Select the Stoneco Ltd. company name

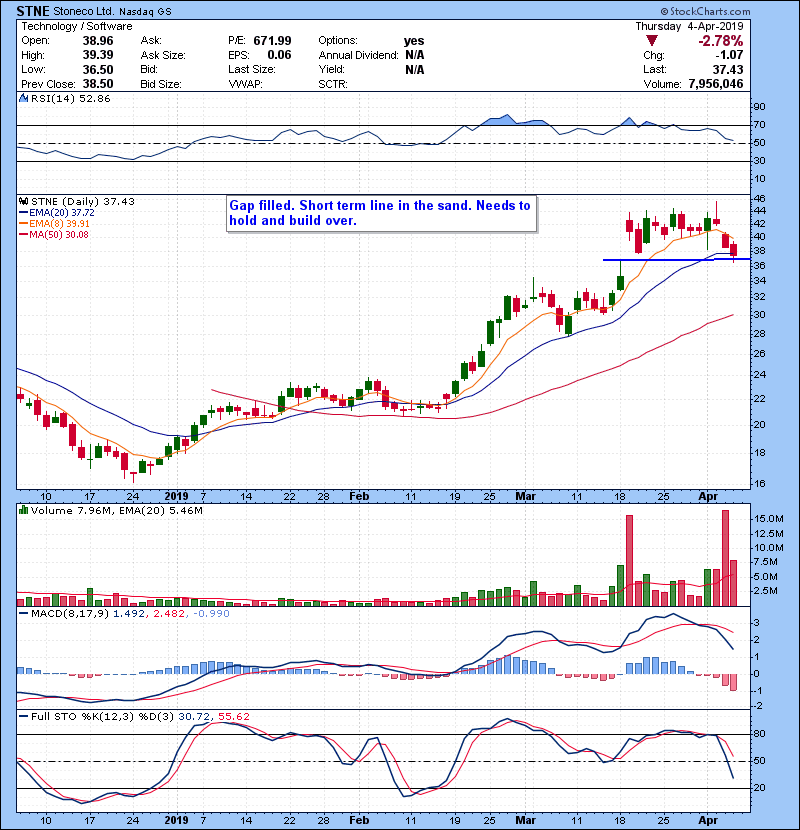click(x=83, y=11)
